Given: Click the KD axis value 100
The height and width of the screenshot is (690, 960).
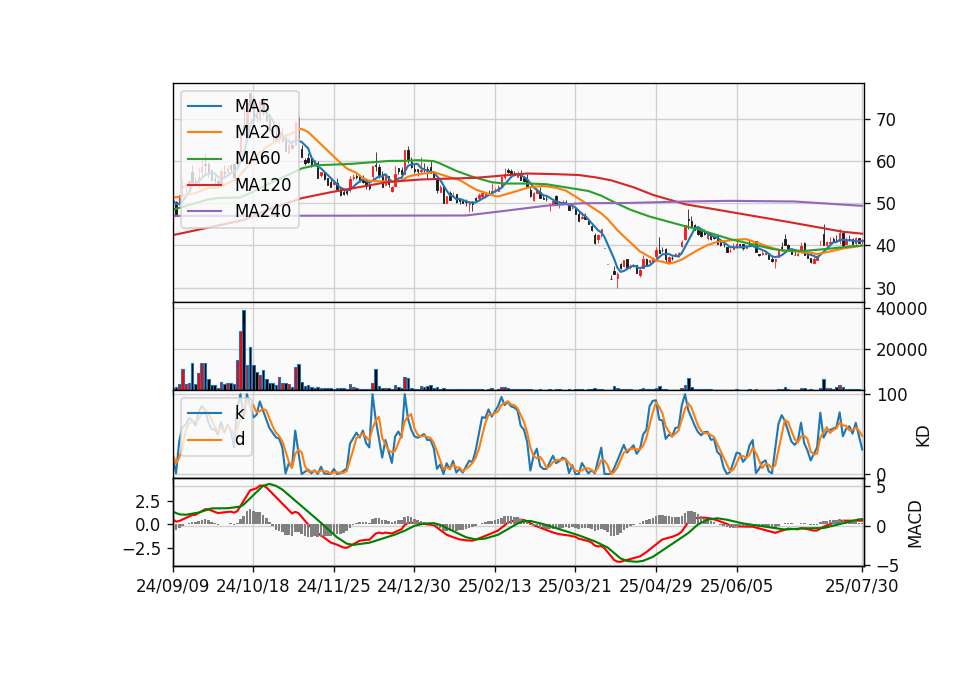Looking at the screenshot, I should 891,395.
